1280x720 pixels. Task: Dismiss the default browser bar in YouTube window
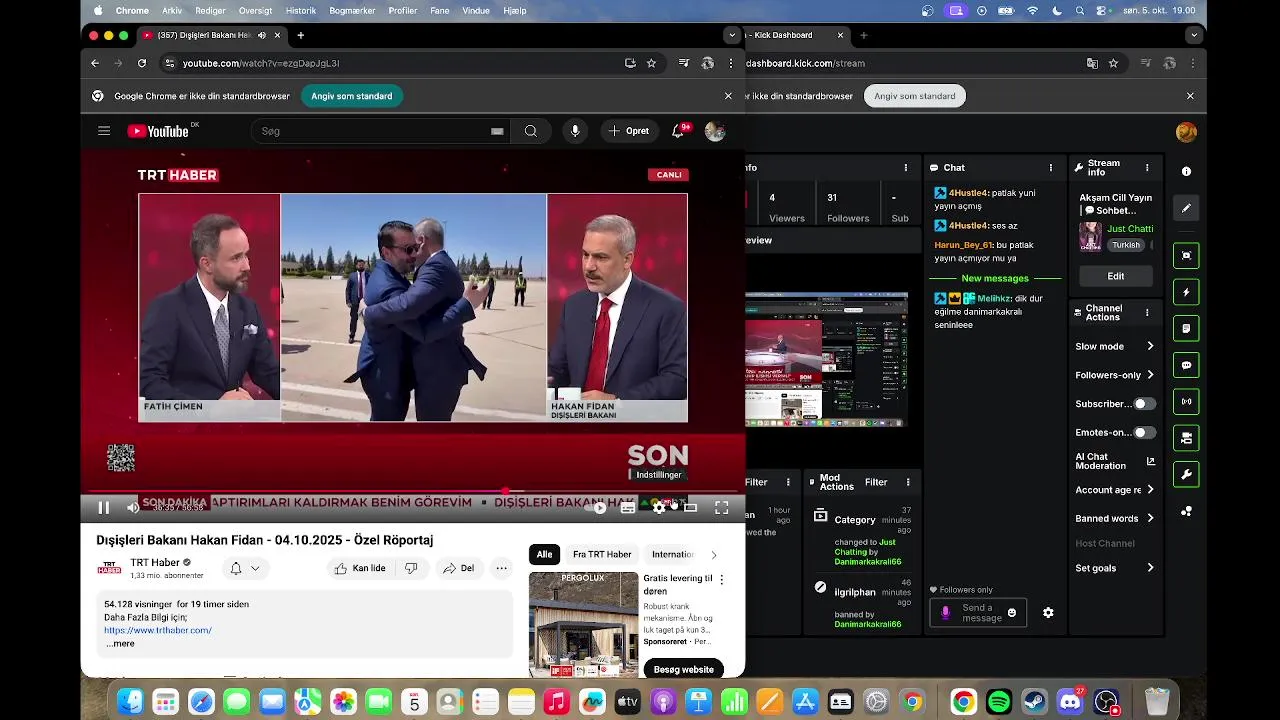point(728,96)
